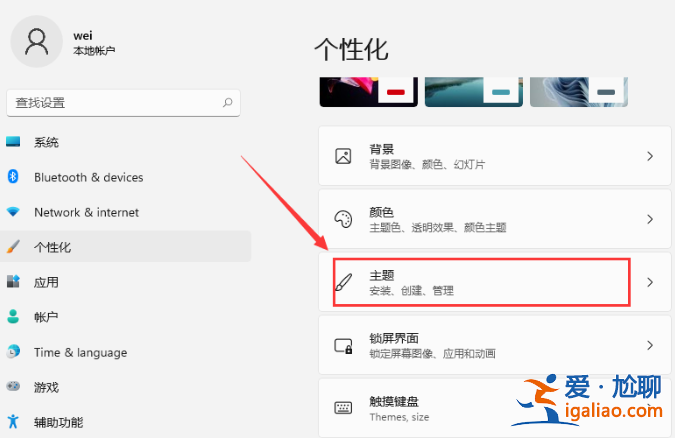Click the Time & language globe icon

click(13, 351)
